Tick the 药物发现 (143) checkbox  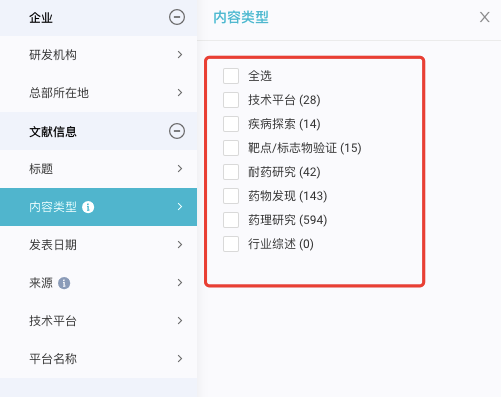231,196
